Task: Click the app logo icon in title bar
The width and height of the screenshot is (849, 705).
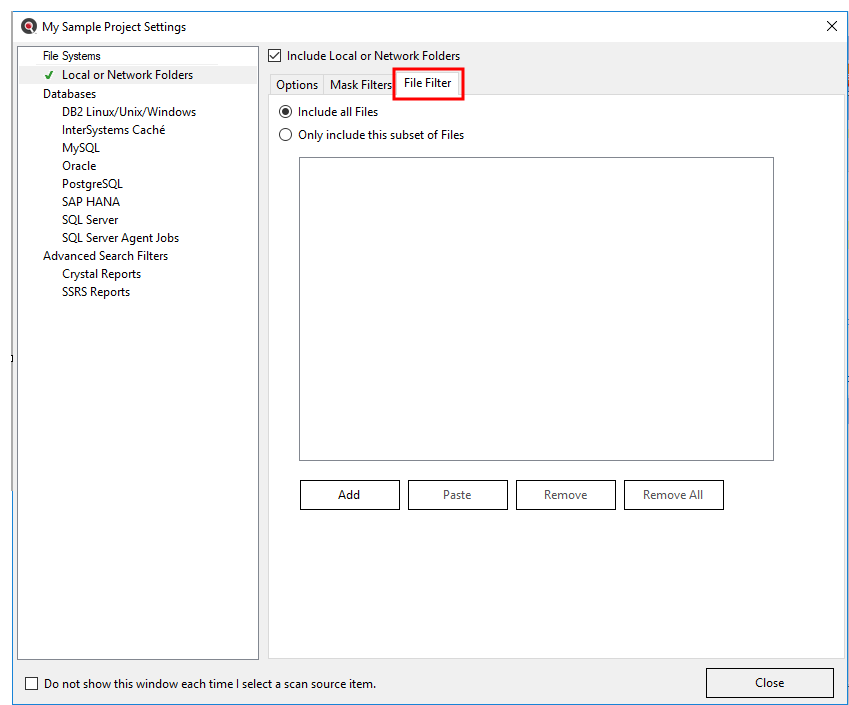Action: click(29, 27)
